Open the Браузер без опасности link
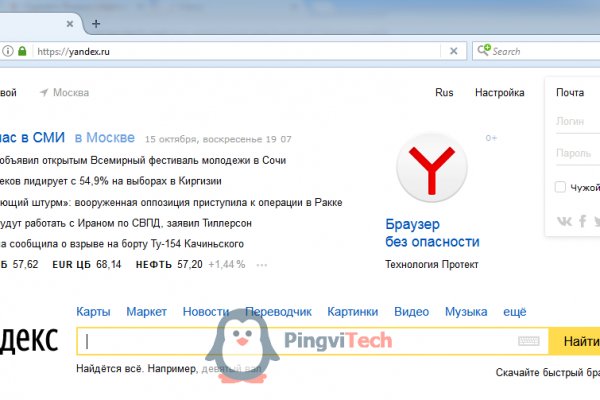 pos(431,234)
